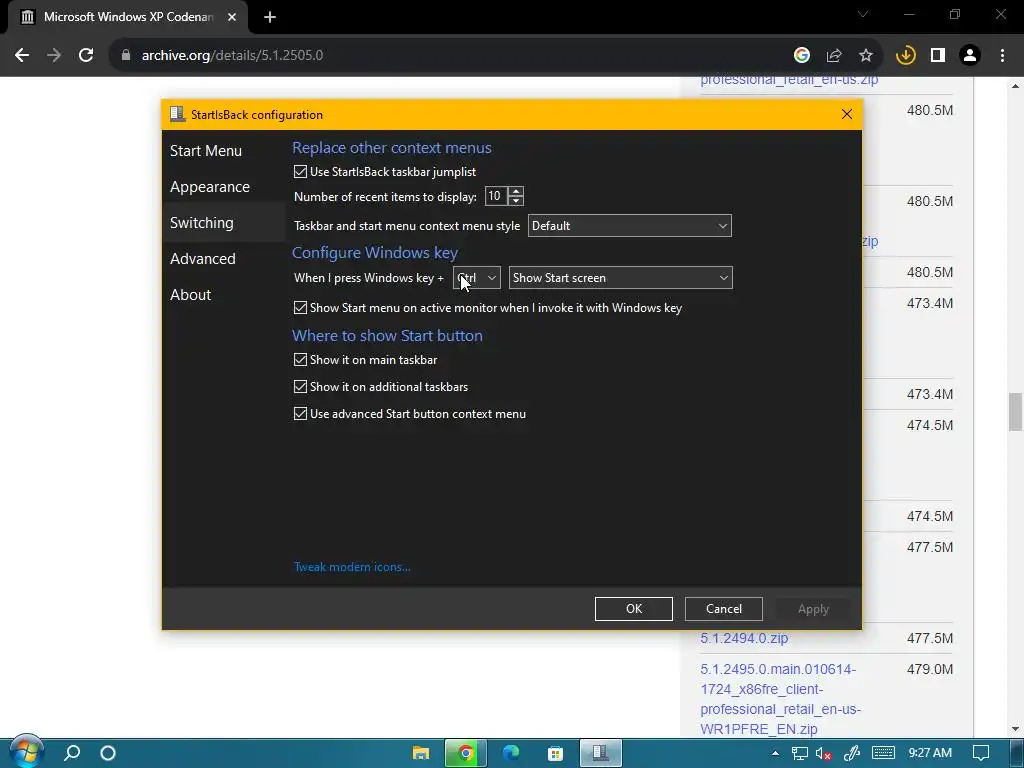Toggle Chrome side panel icon
Viewport: 1024px width, 768px height.
938,56
